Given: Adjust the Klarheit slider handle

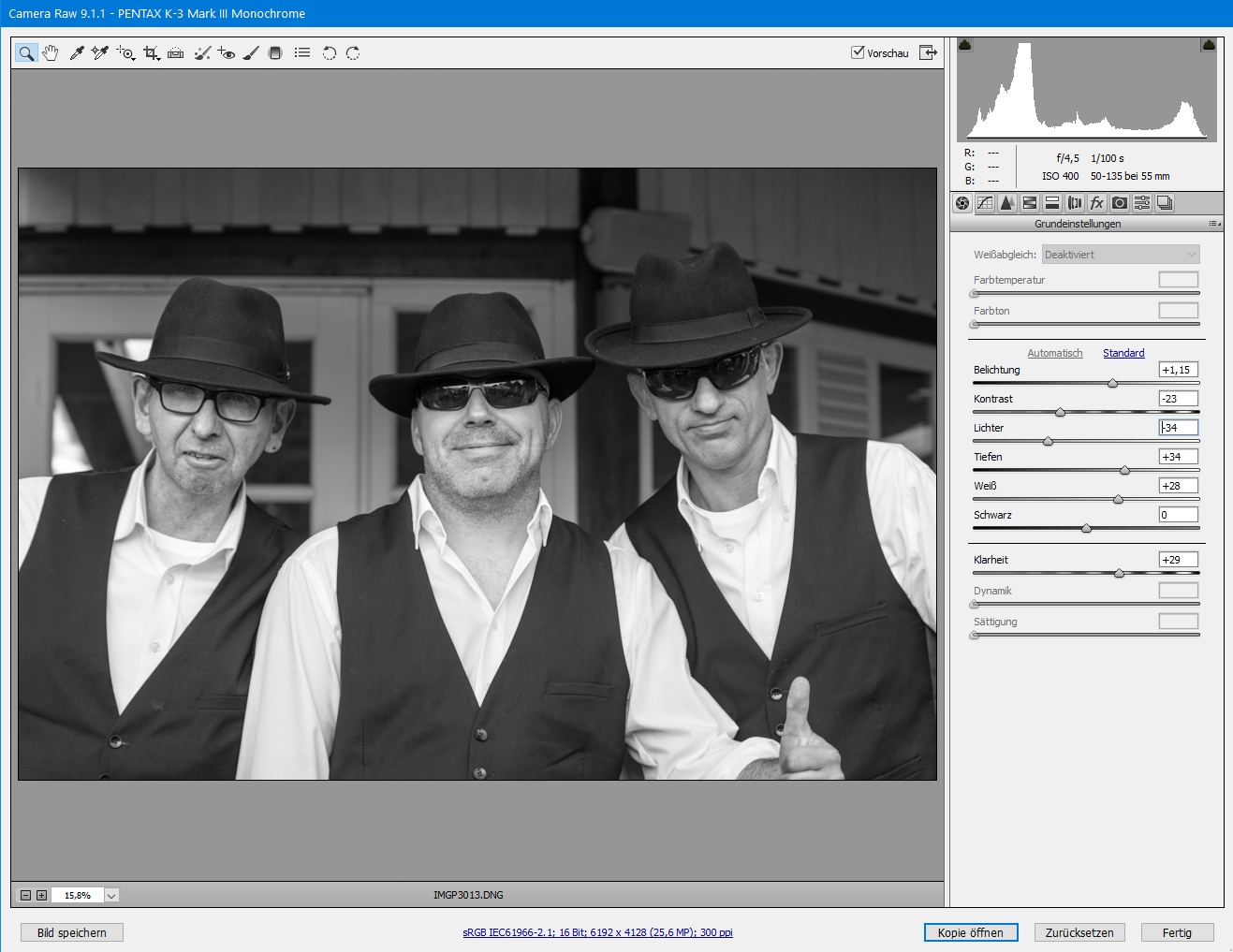Looking at the screenshot, I should coord(1119,574).
